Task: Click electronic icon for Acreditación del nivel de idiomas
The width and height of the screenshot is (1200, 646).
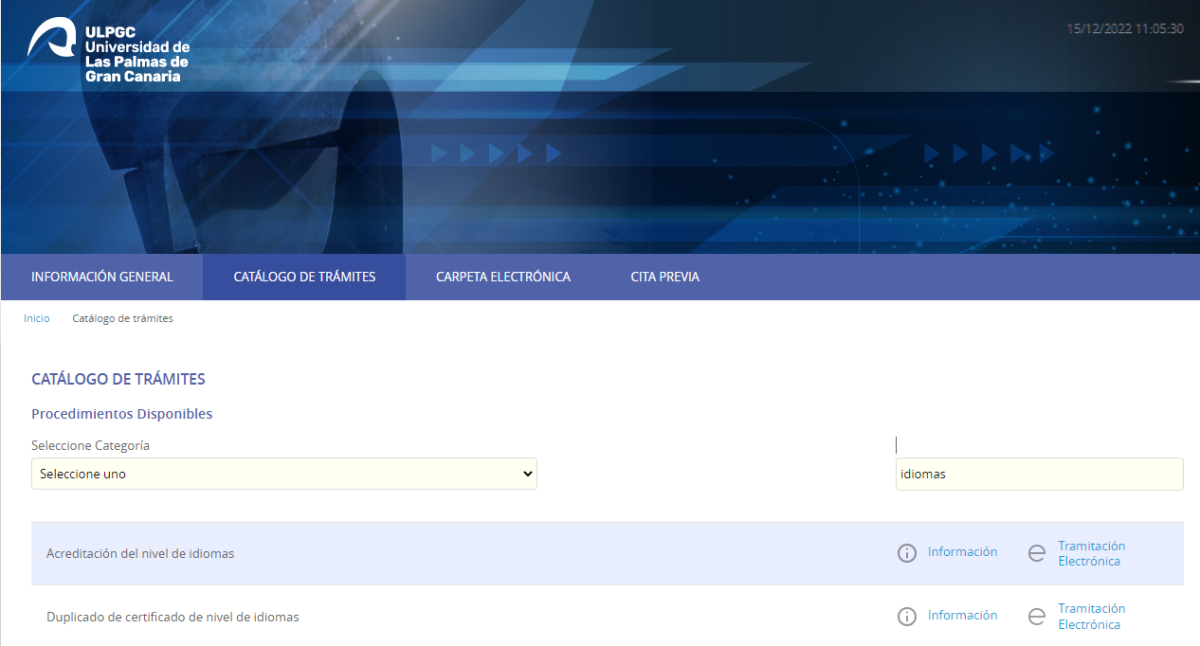Action: pyautogui.click(x=1037, y=553)
